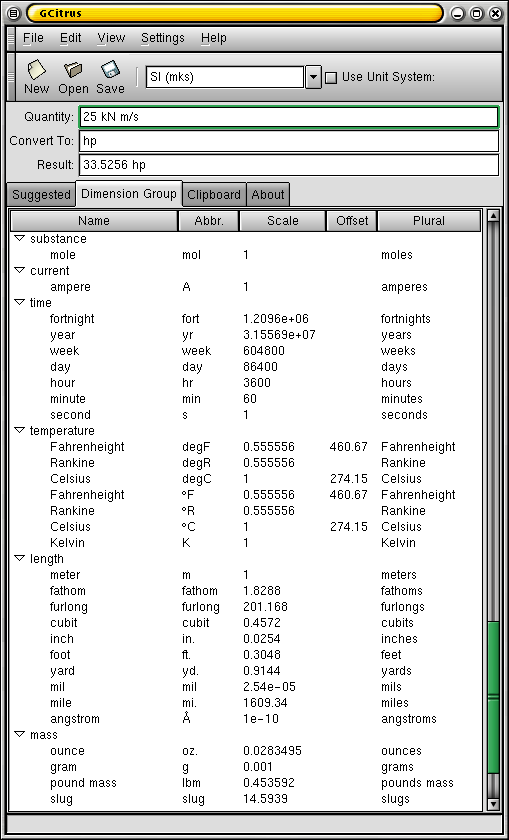Select the angstrom row
This screenshot has width=509, height=840.
click(245, 718)
